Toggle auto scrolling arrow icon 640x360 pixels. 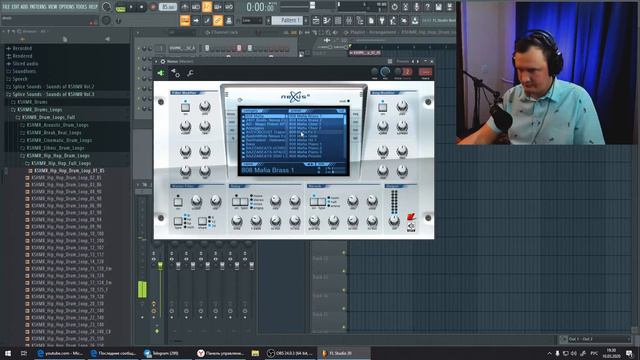click(196, 20)
